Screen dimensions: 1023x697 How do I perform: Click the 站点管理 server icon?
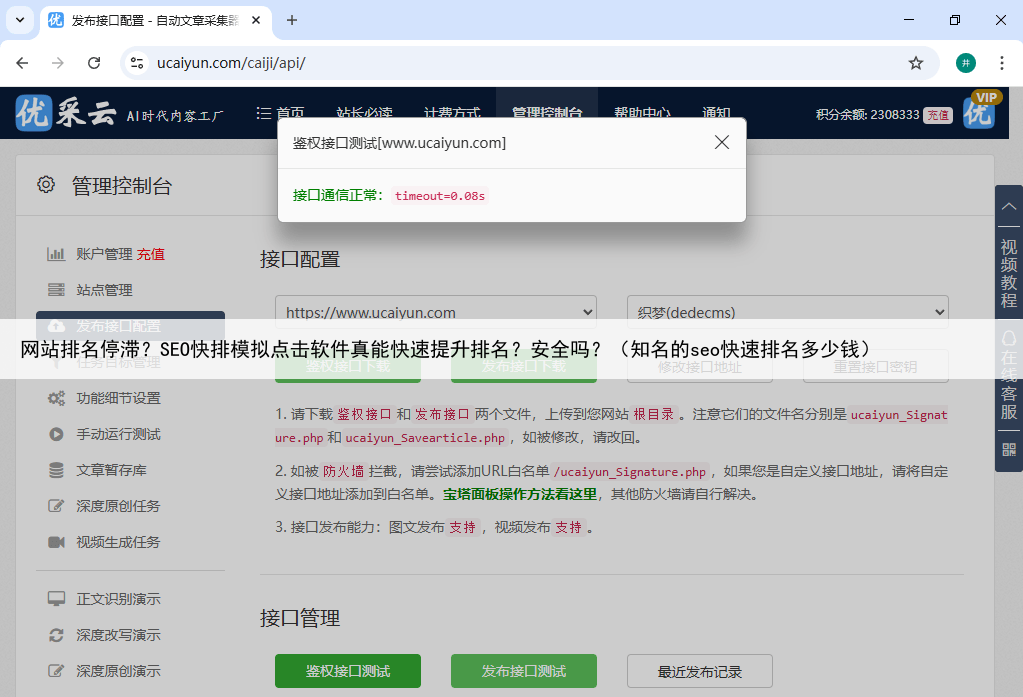[56, 290]
